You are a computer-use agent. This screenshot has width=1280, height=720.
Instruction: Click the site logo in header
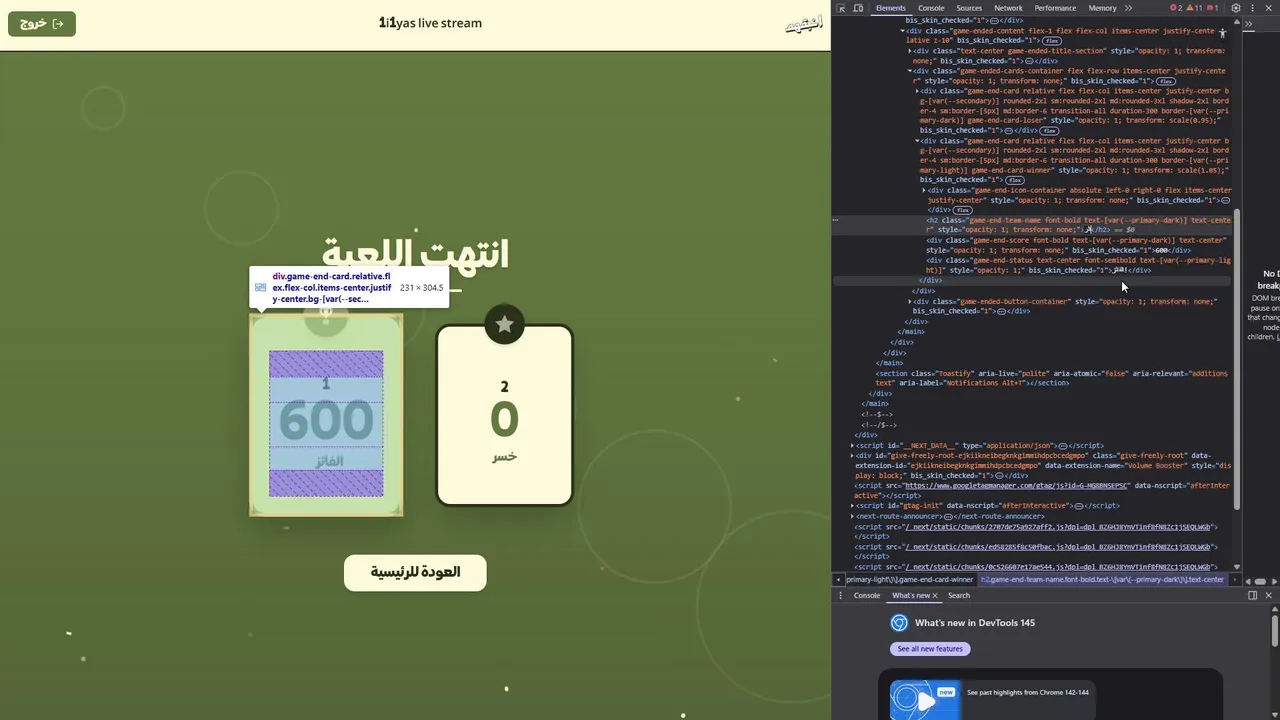point(804,23)
